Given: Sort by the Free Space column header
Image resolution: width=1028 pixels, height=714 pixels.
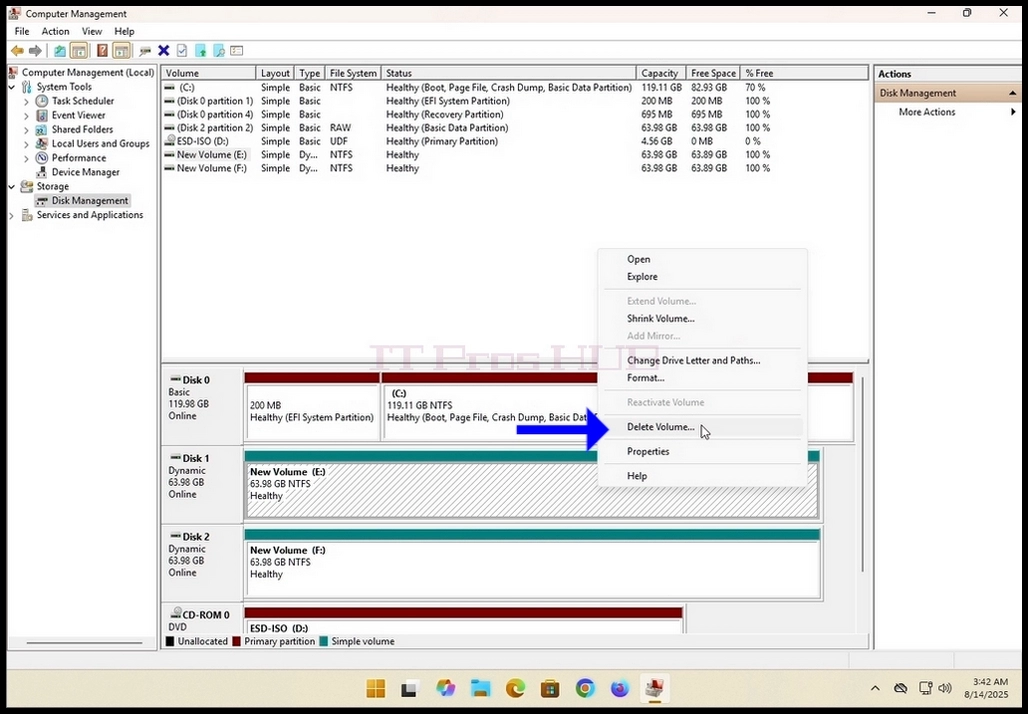Looking at the screenshot, I should pos(713,73).
